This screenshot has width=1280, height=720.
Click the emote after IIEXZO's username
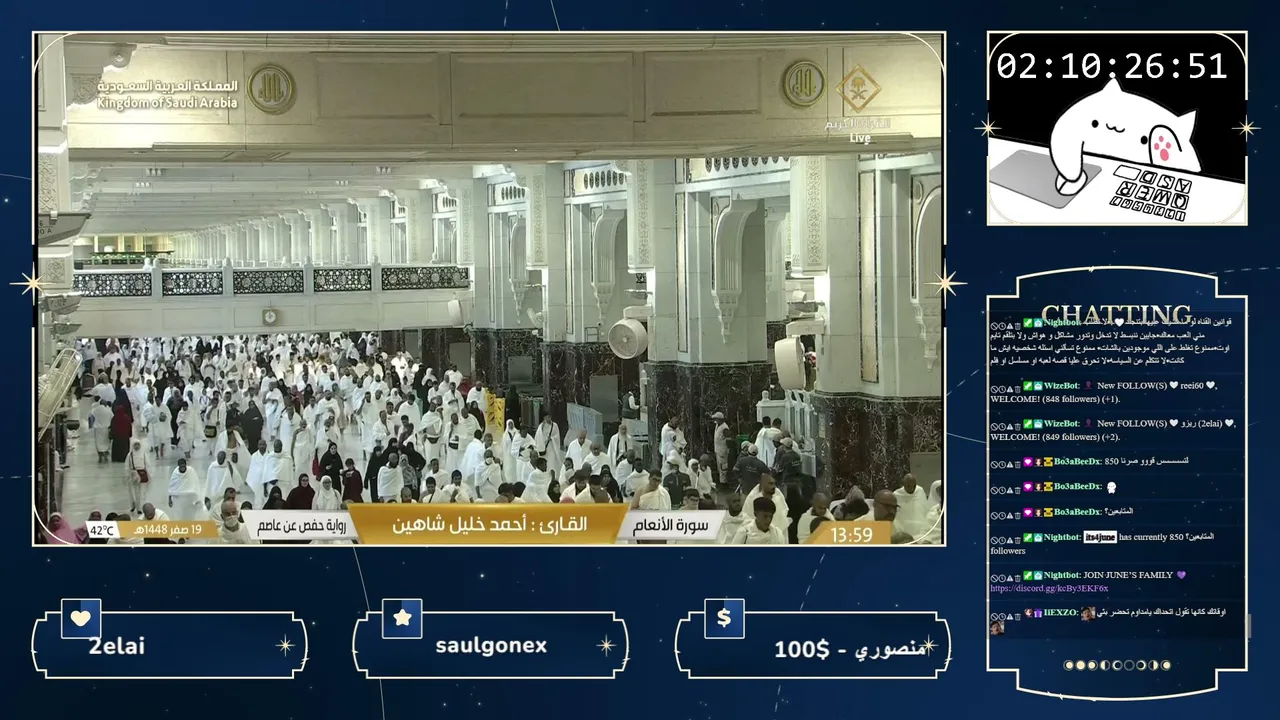click(1087, 613)
